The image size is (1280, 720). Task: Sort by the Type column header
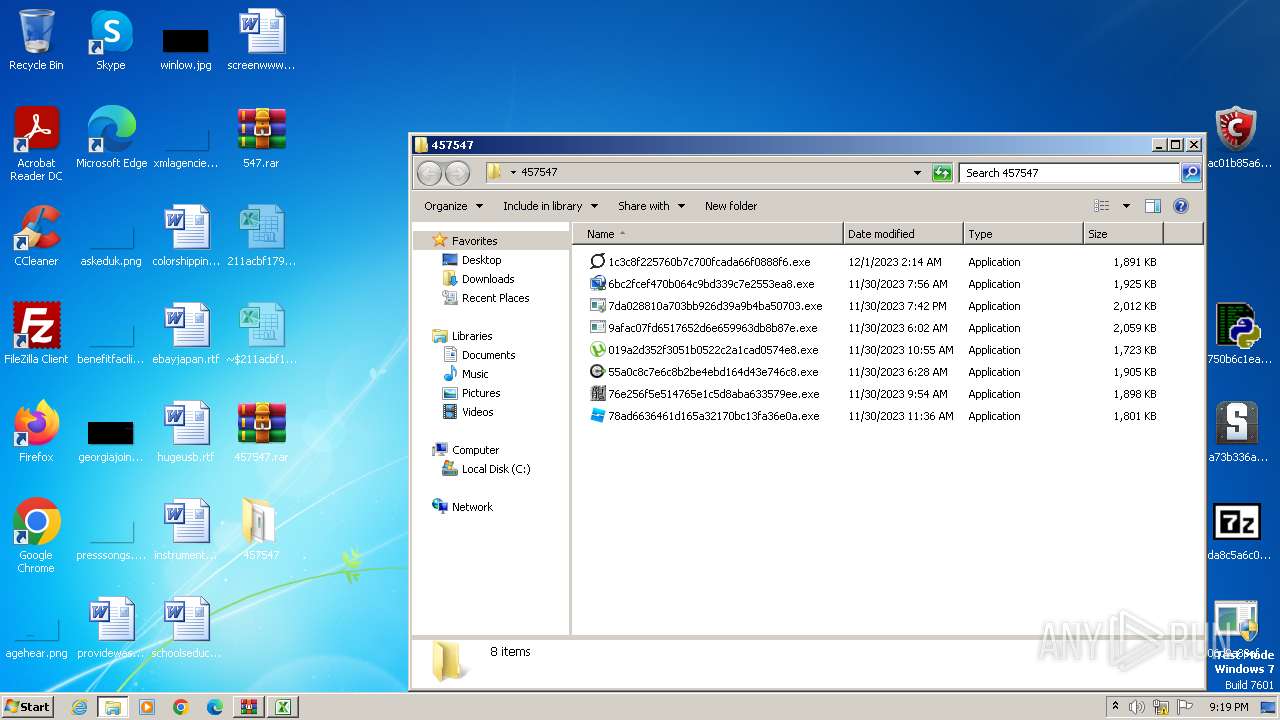click(x=1023, y=234)
